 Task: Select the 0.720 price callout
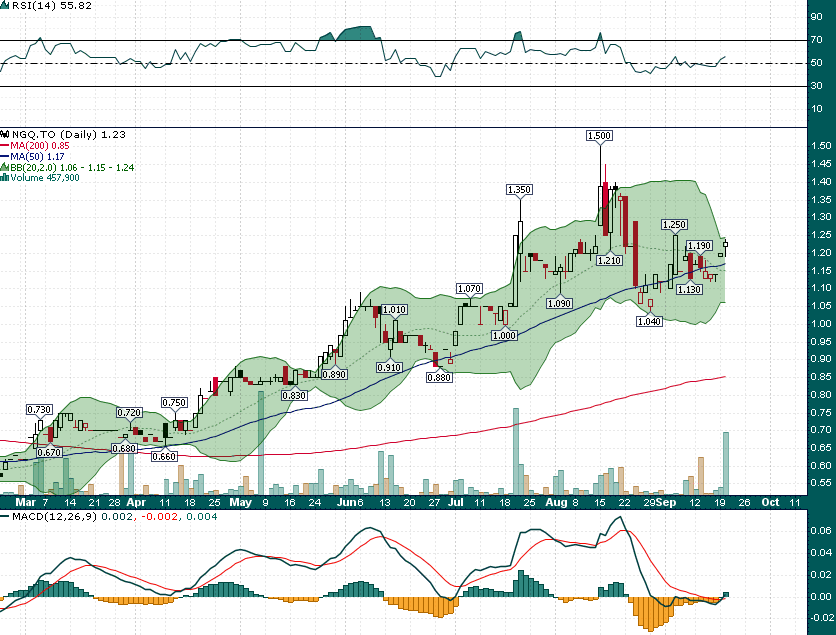point(129,412)
